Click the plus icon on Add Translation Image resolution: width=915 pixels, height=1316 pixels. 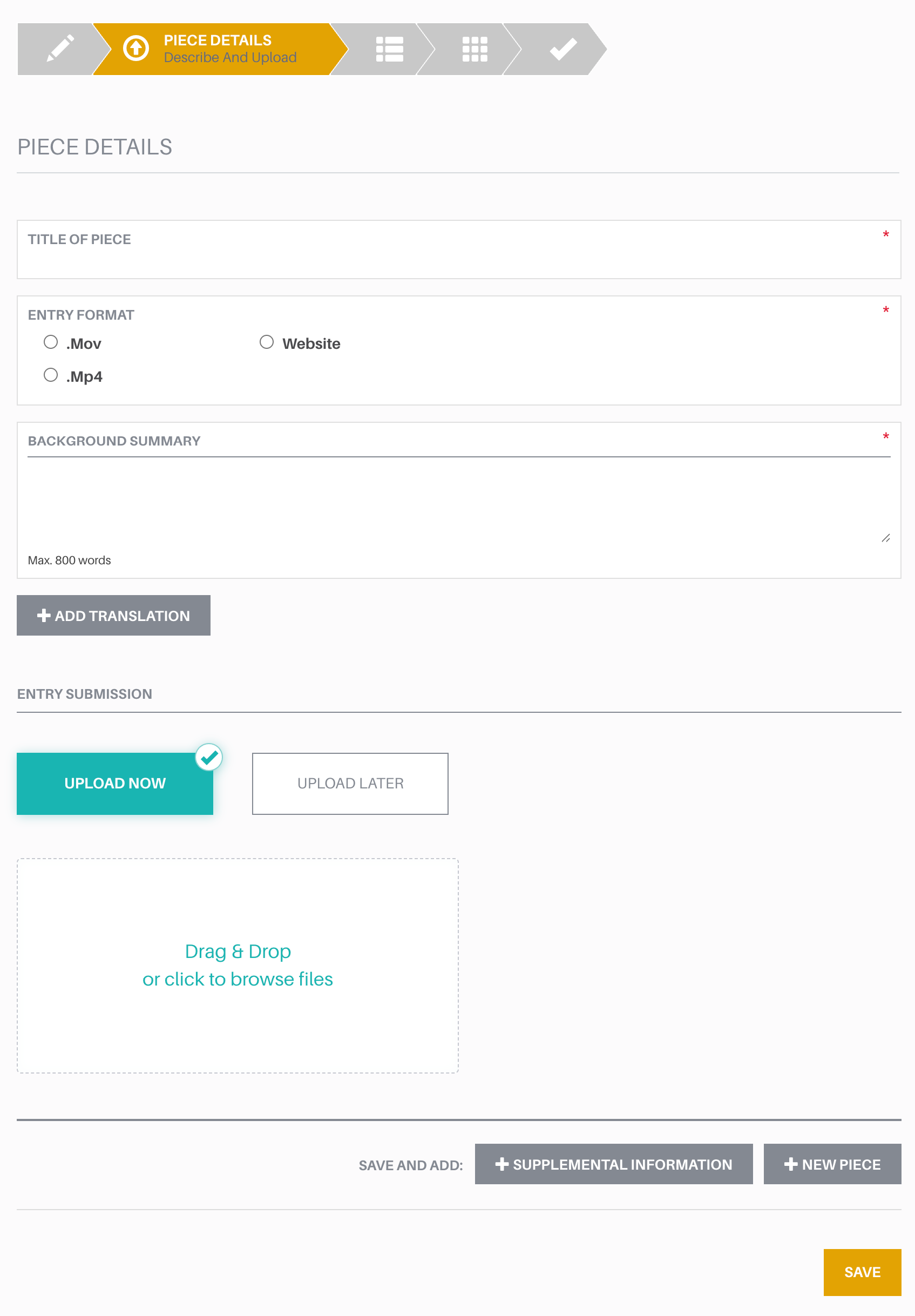pyautogui.click(x=44, y=615)
